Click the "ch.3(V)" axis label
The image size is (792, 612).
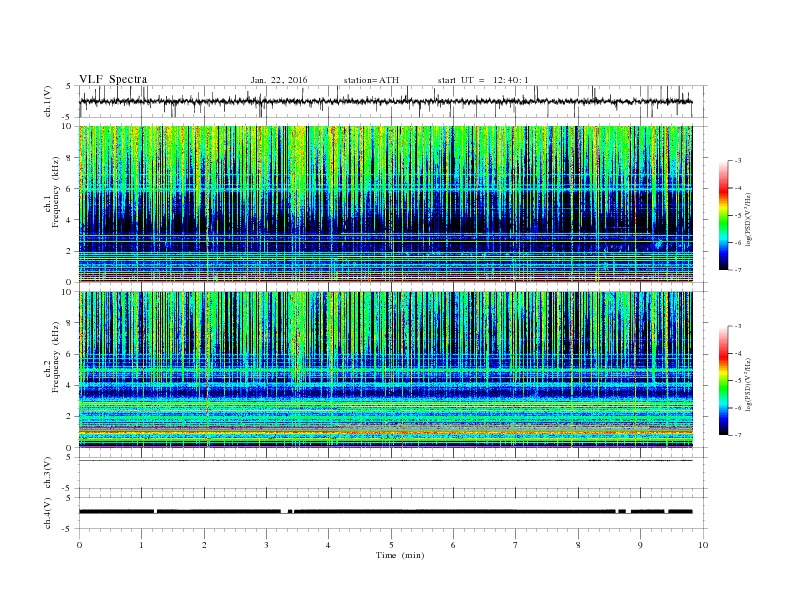48,473
